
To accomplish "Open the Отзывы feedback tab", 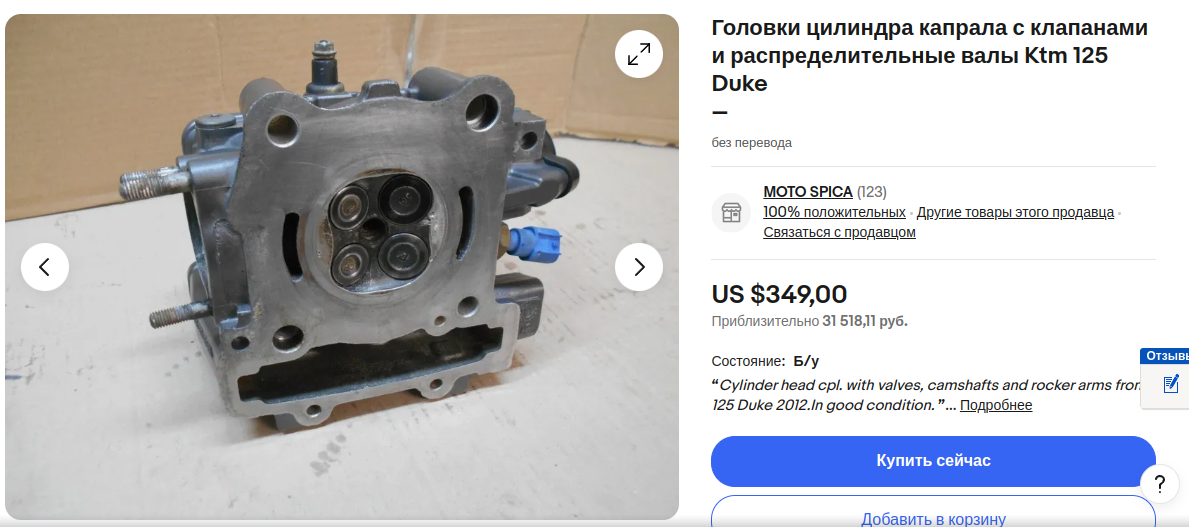I will point(1165,356).
